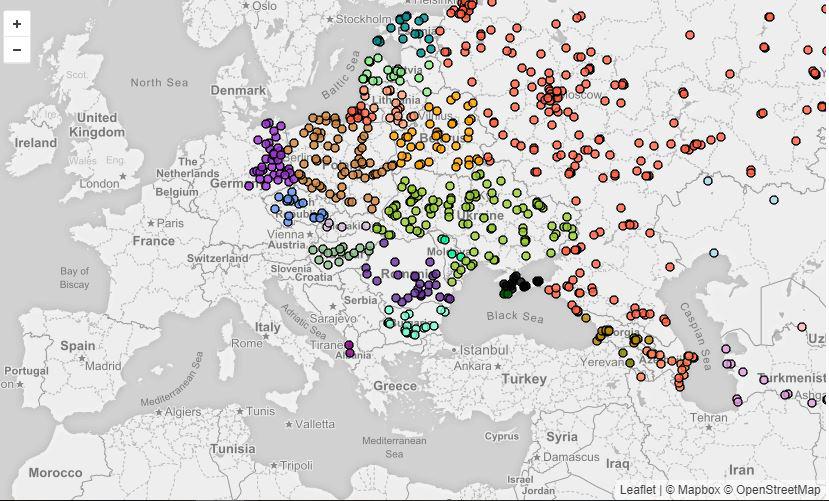Zoom in with the plus button
Screen dimensions: 829x501
coord(17,24)
